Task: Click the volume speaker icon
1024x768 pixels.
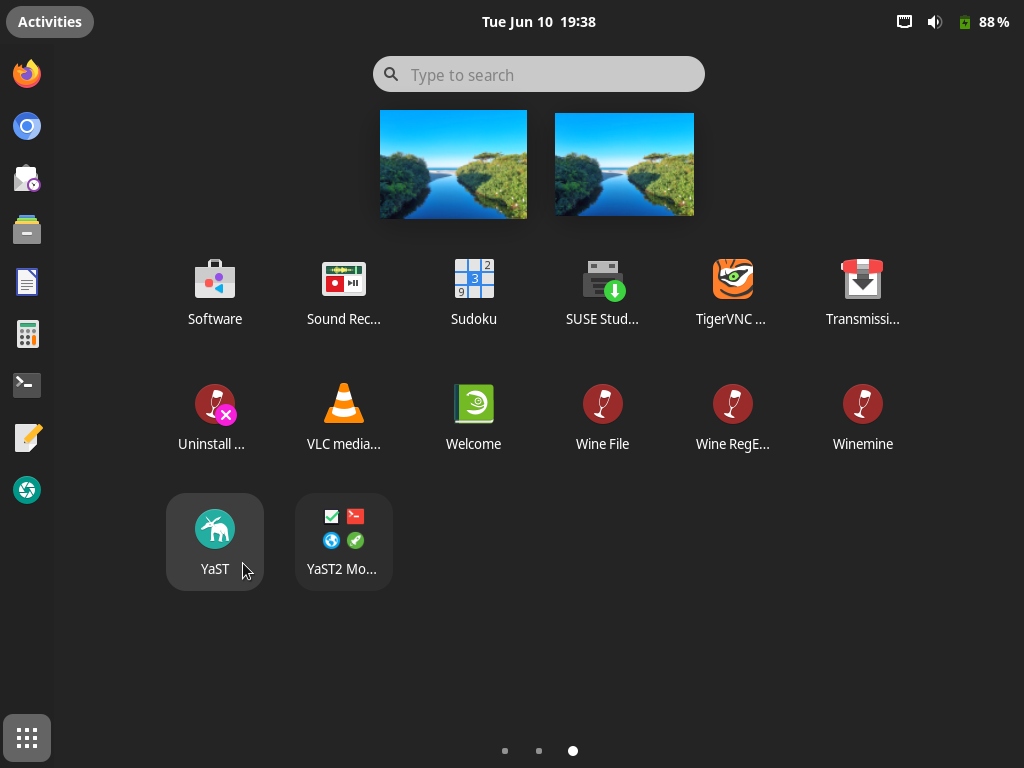Action: pos(935,22)
